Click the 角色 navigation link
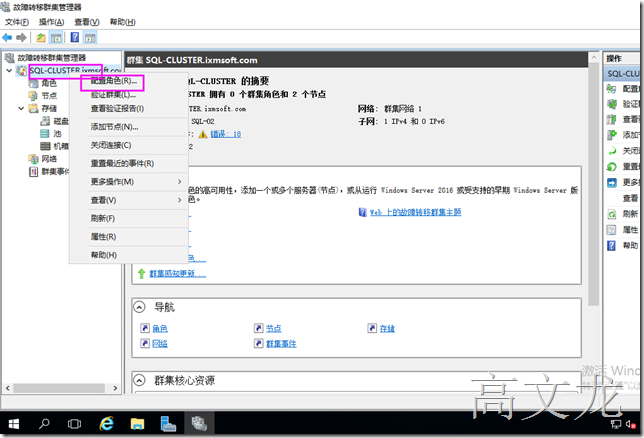 pos(160,328)
